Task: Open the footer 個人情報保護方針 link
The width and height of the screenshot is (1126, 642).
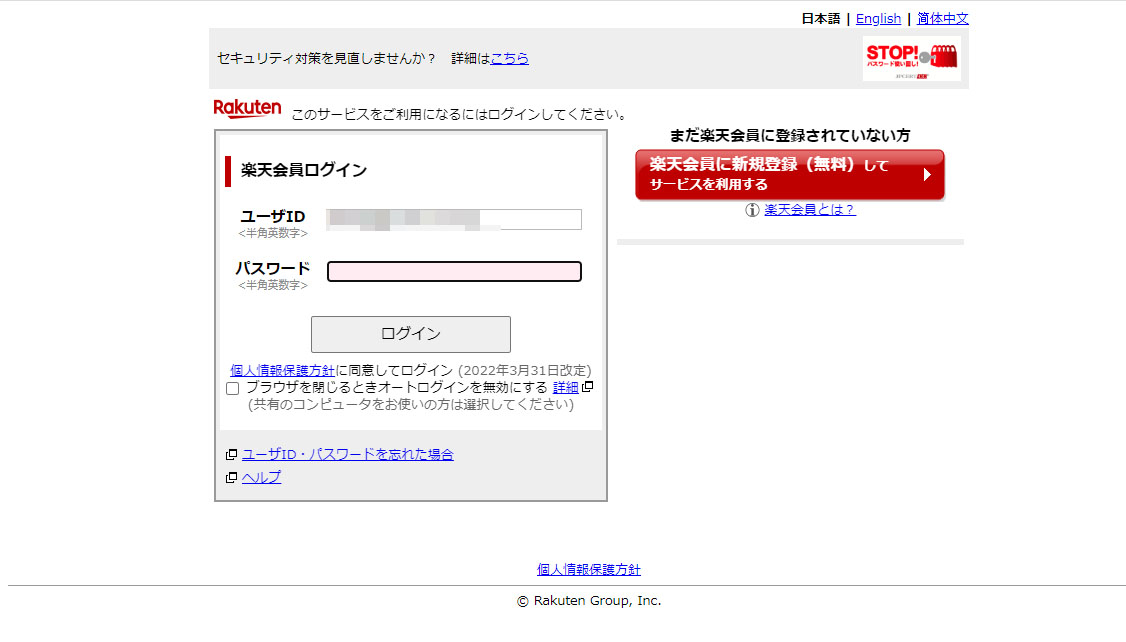Action: (x=588, y=570)
